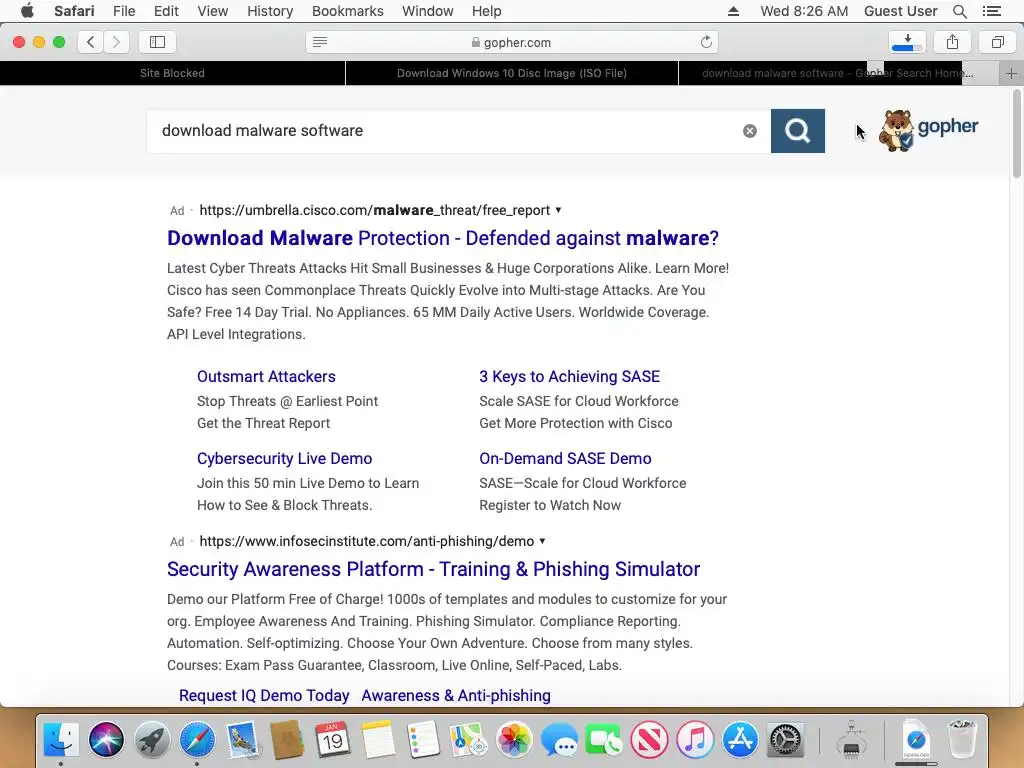Open the Apple menu
Screen dimensions: 1024x768
point(27,11)
